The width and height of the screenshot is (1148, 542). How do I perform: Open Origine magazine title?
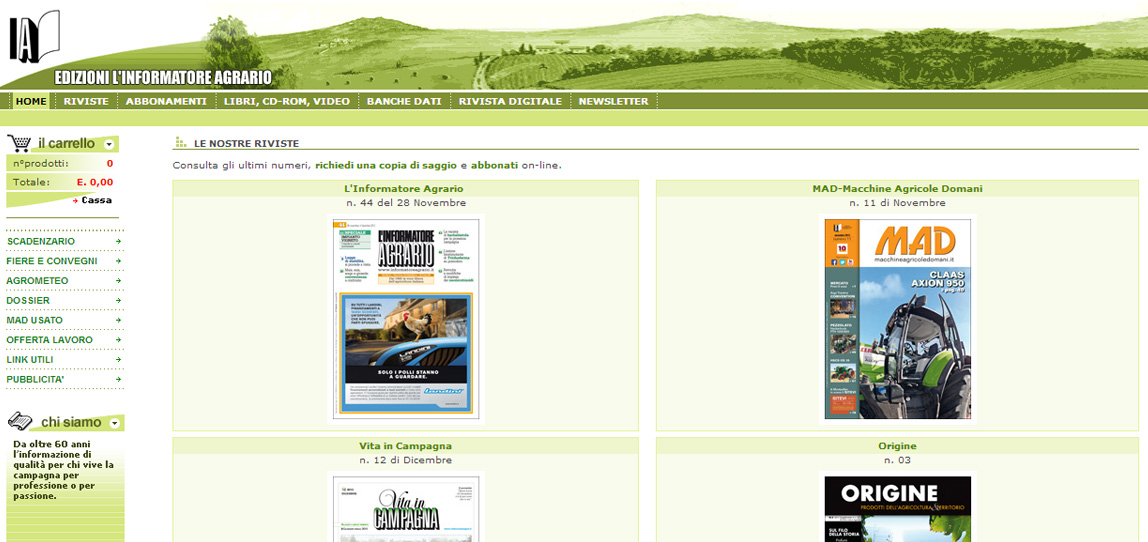pyautogui.click(x=897, y=445)
